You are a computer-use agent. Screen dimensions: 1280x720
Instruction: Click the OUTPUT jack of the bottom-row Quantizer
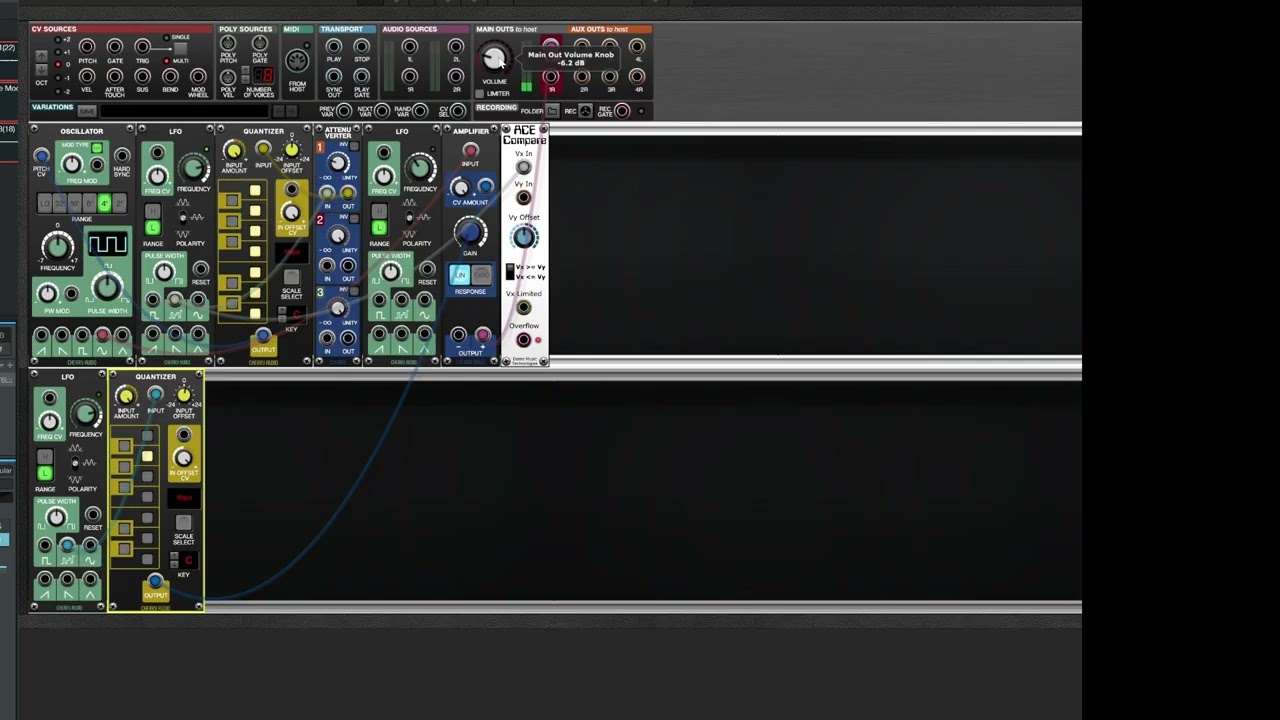[x=155, y=581]
